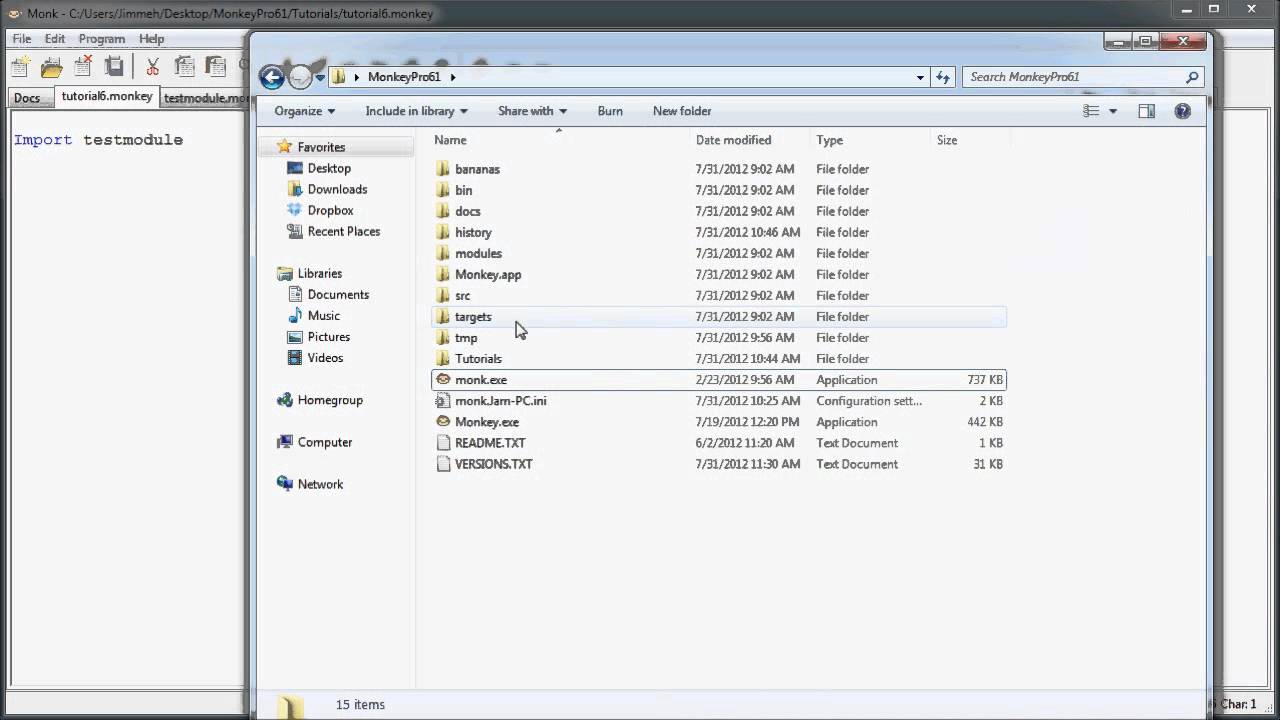The image size is (1280, 720).
Task: Click the Forward arrow in Explorer
Action: [300, 77]
